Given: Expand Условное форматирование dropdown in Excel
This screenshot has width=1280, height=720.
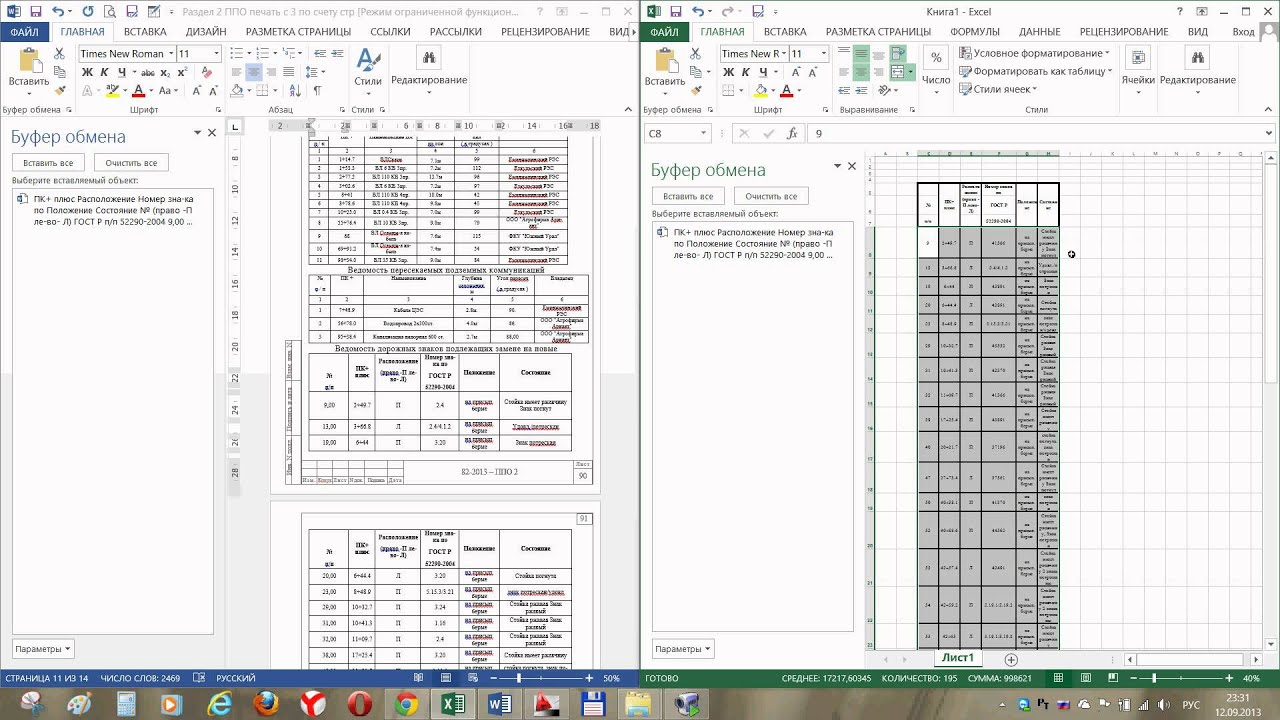Looking at the screenshot, I should [1034, 54].
